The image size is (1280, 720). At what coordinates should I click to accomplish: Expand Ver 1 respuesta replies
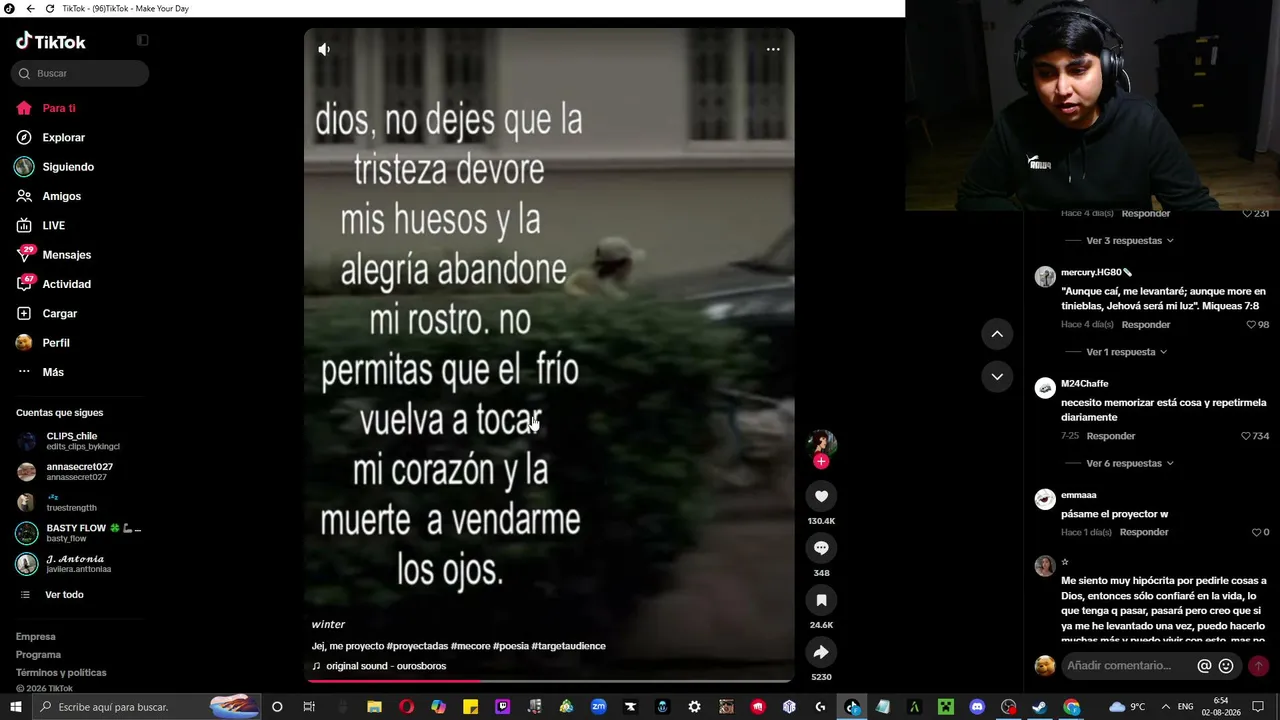click(x=1127, y=352)
